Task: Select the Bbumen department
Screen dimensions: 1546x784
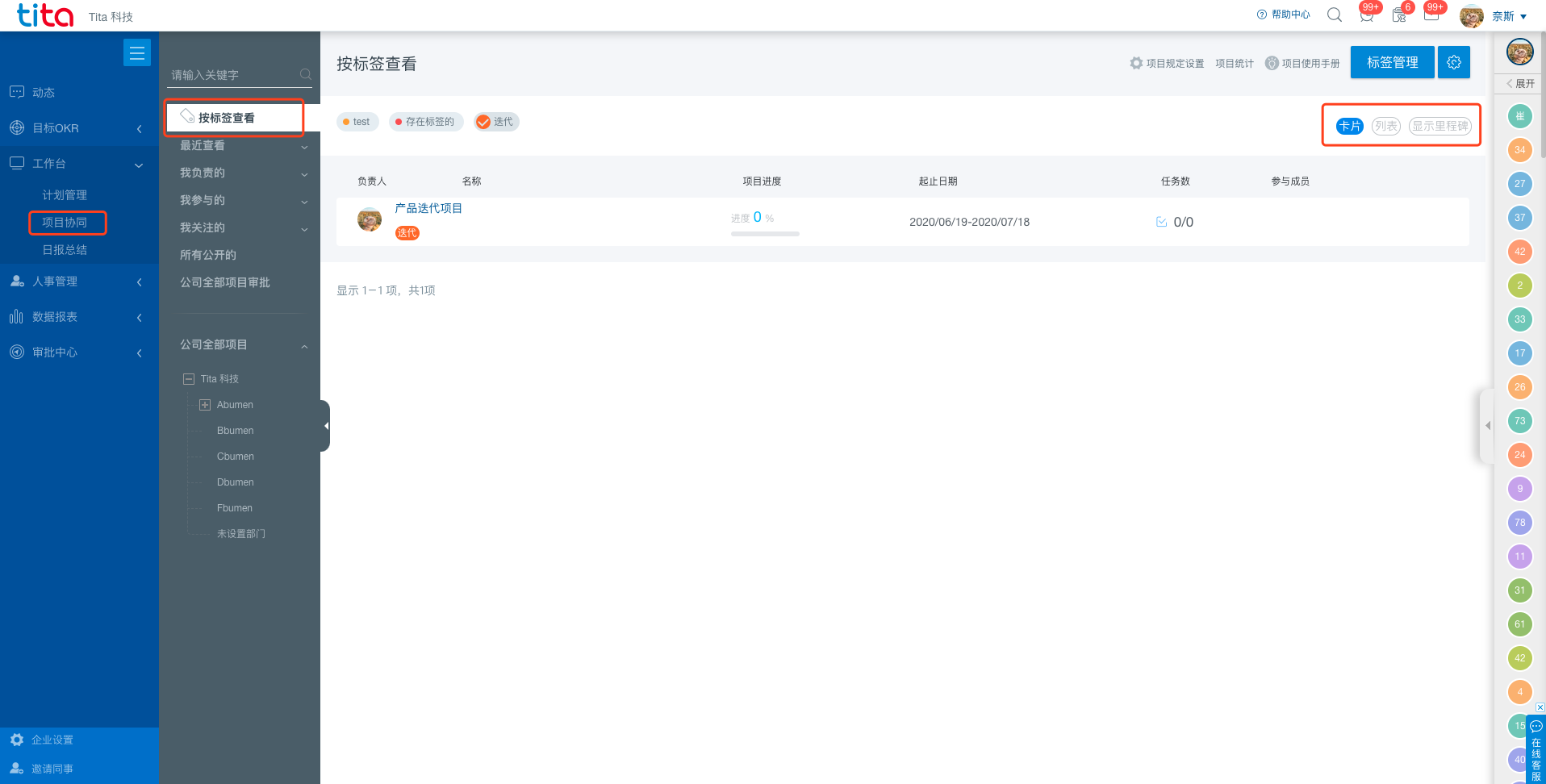Action: pos(235,431)
